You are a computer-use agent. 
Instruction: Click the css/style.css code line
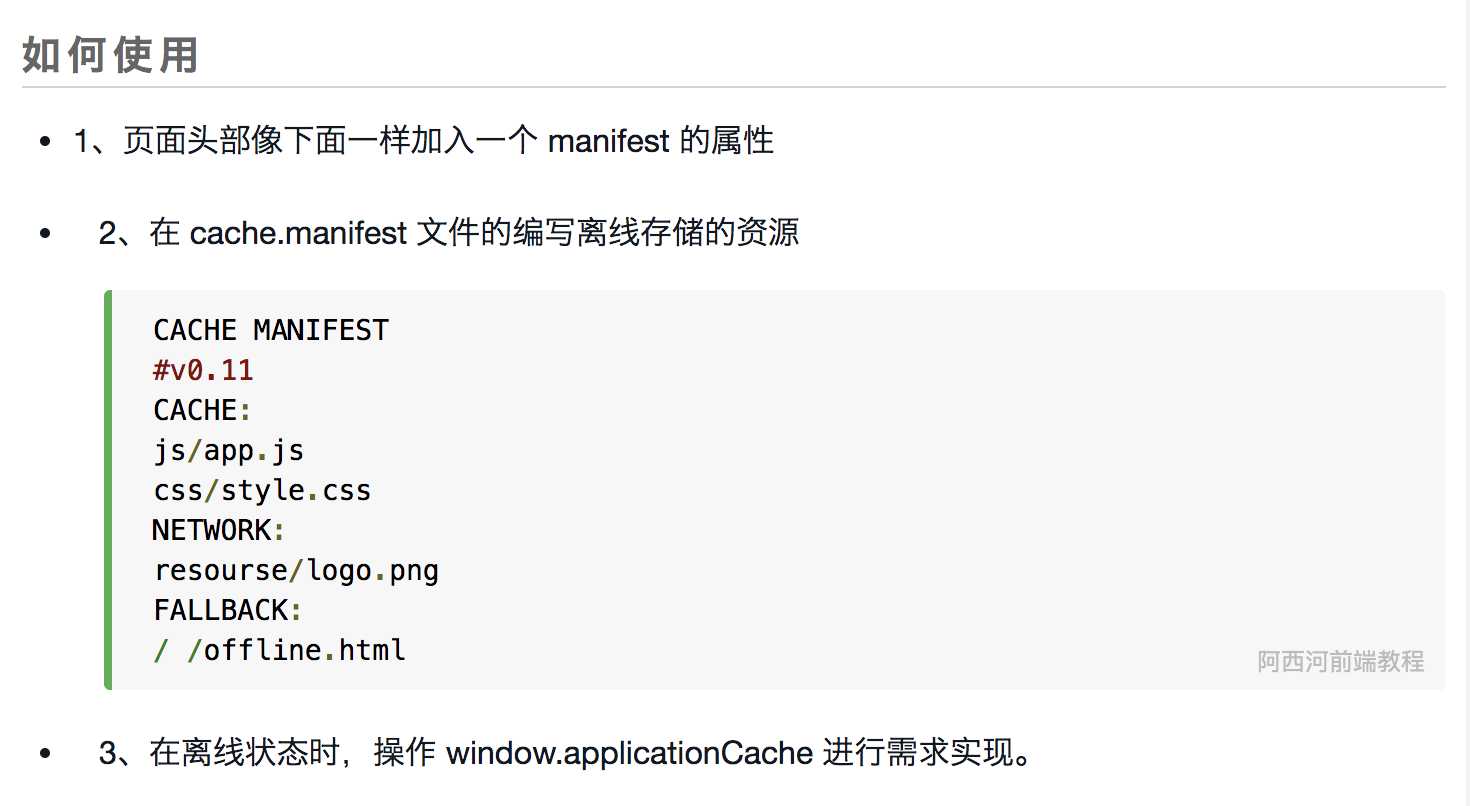tap(262, 491)
